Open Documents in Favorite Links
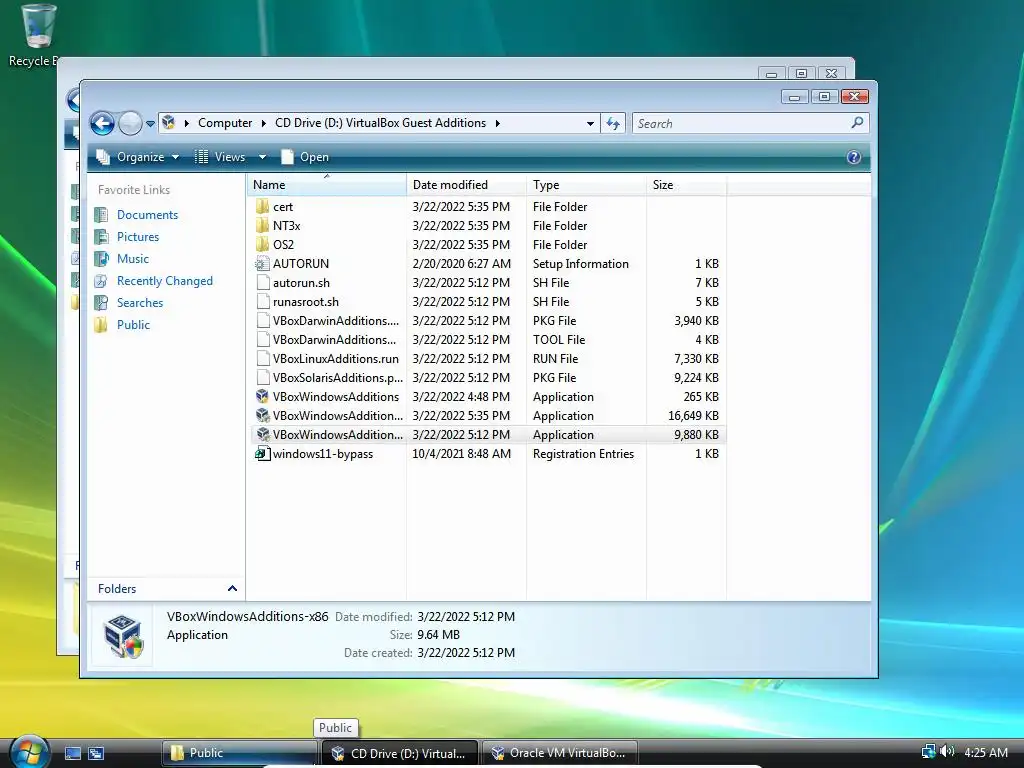The width and height of the screenshot is (1024, 768). click(x=147, y=214)
